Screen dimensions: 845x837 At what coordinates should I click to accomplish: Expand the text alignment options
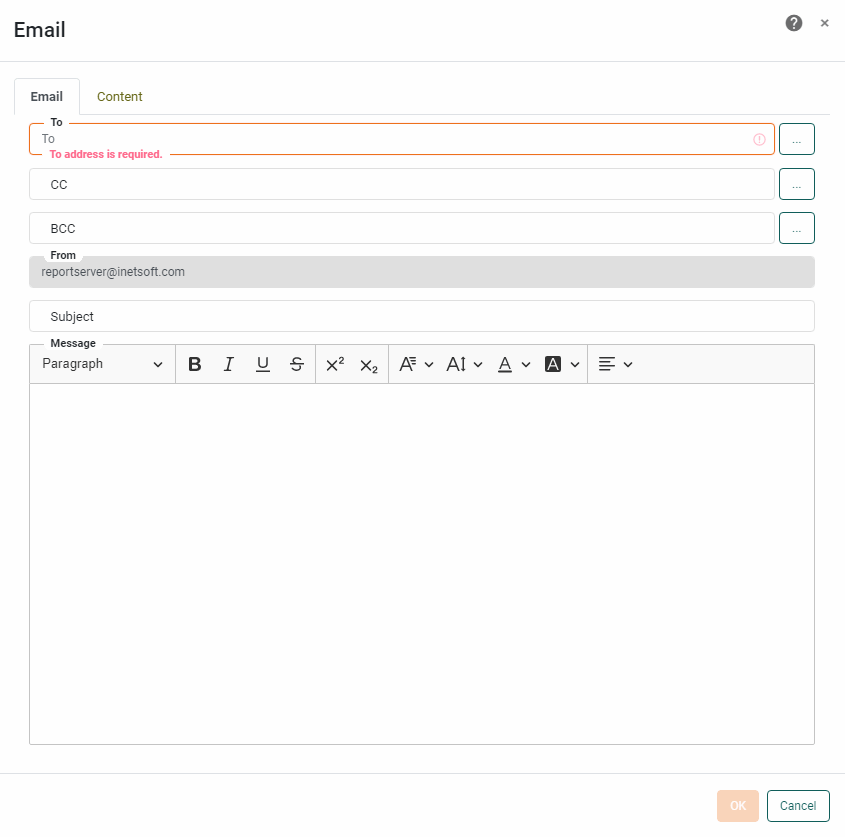tap(614, 363)
